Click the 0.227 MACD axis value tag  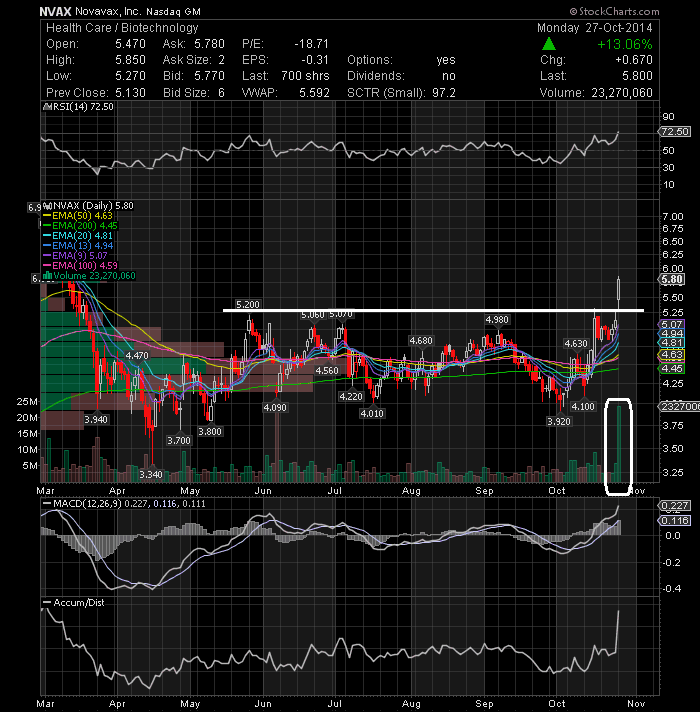[x=675, y=506]
